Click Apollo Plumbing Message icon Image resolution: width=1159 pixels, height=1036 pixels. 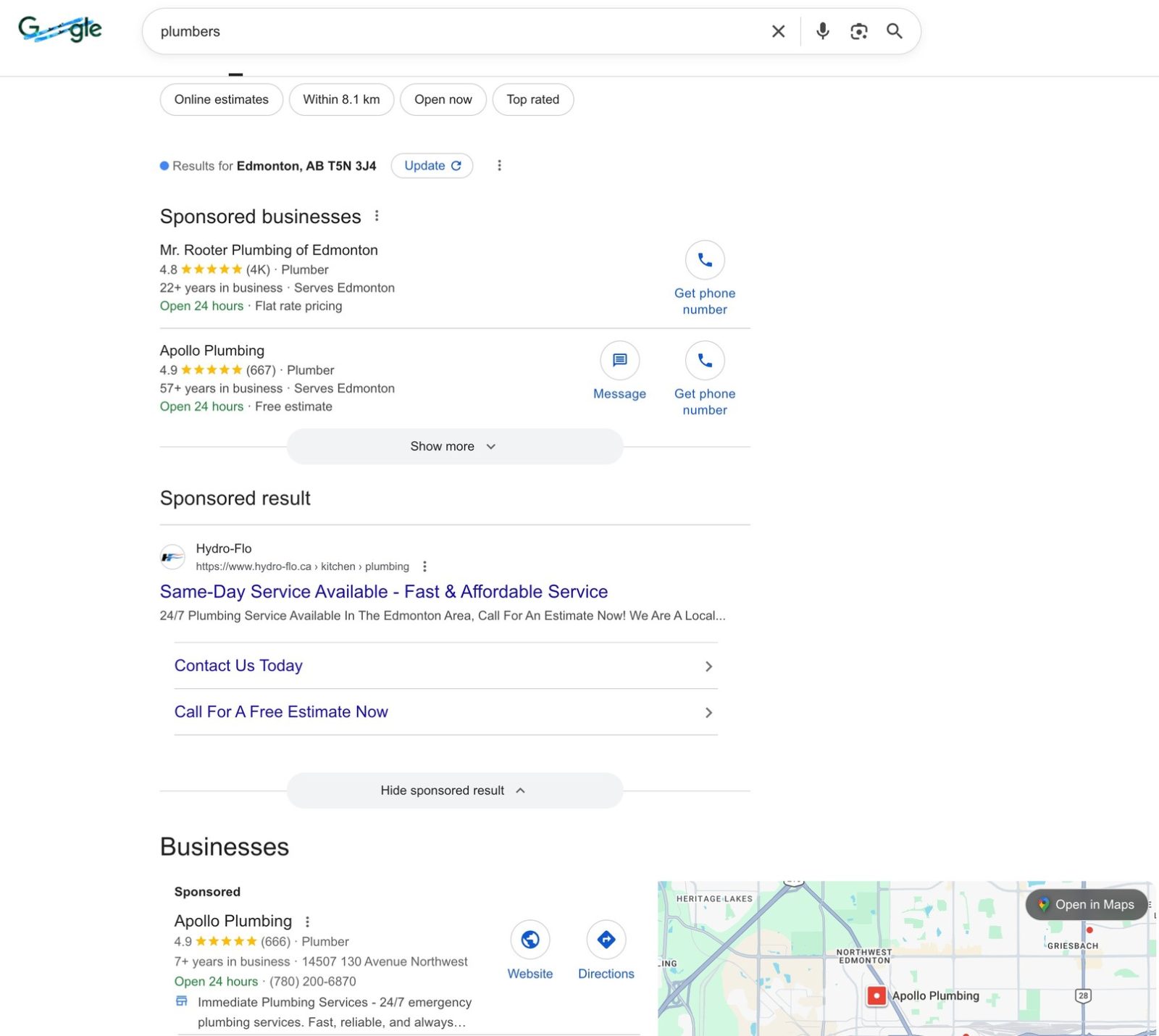coord(619,360)
